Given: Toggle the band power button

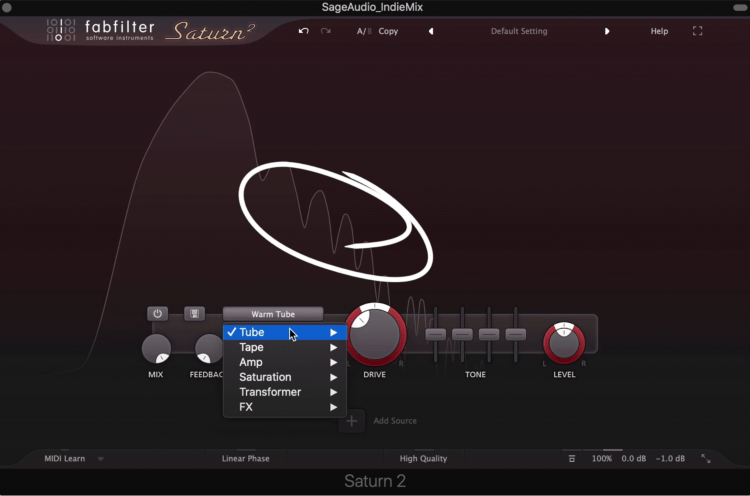Looking at the screenshot, I should (157, 314).
